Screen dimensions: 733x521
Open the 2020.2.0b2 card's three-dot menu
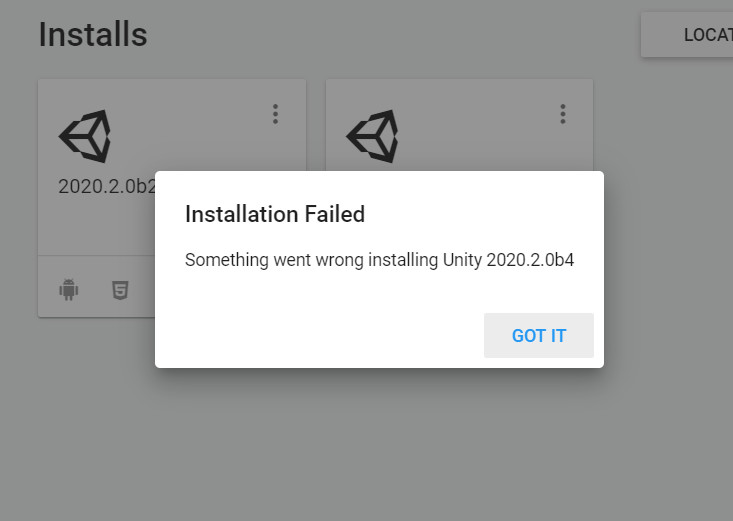point(275,114)
